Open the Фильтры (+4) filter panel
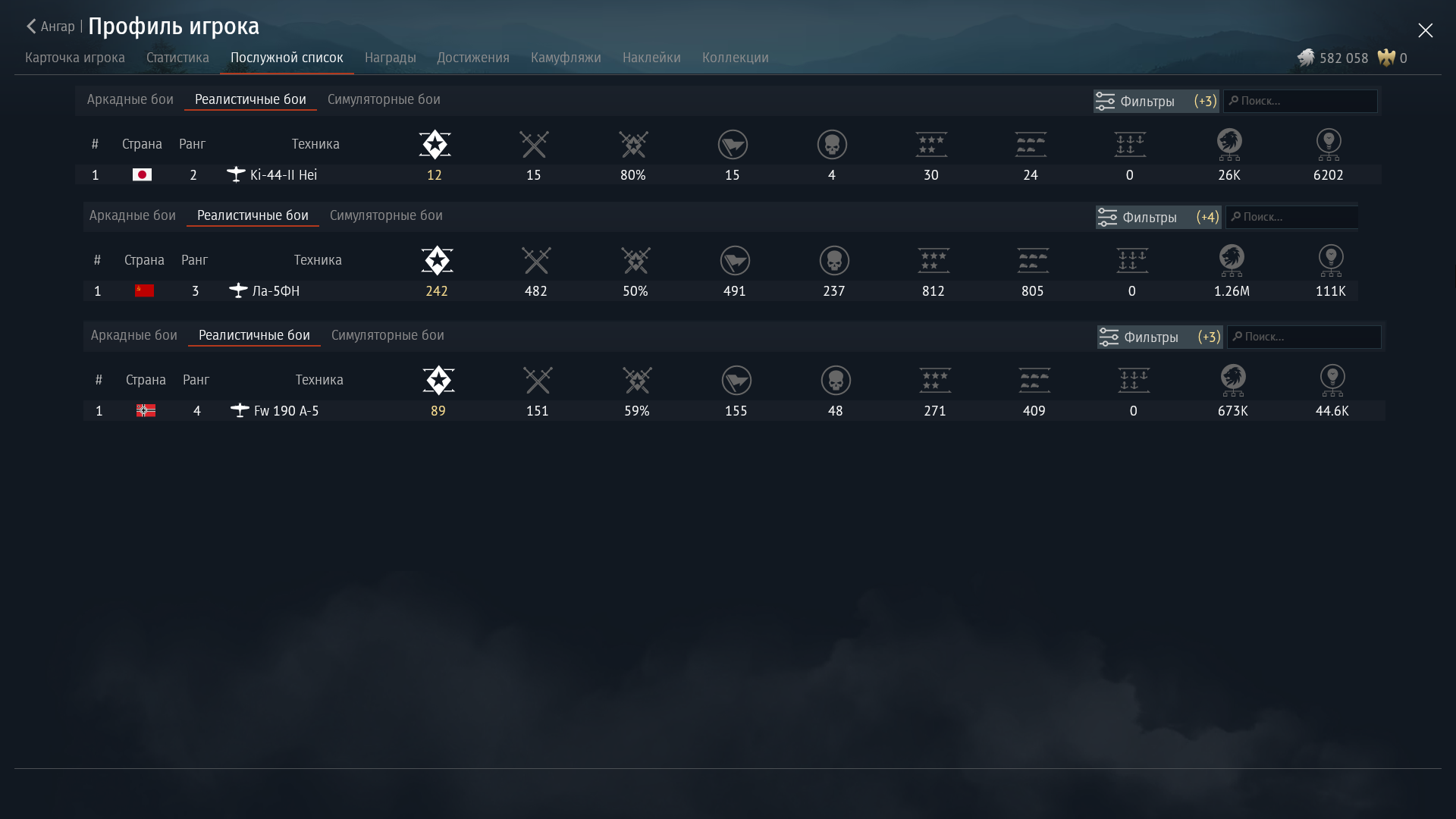 (x=1158, y=217)
